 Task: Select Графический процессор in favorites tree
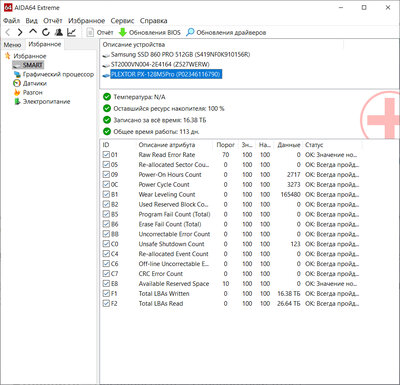(58, 74)
